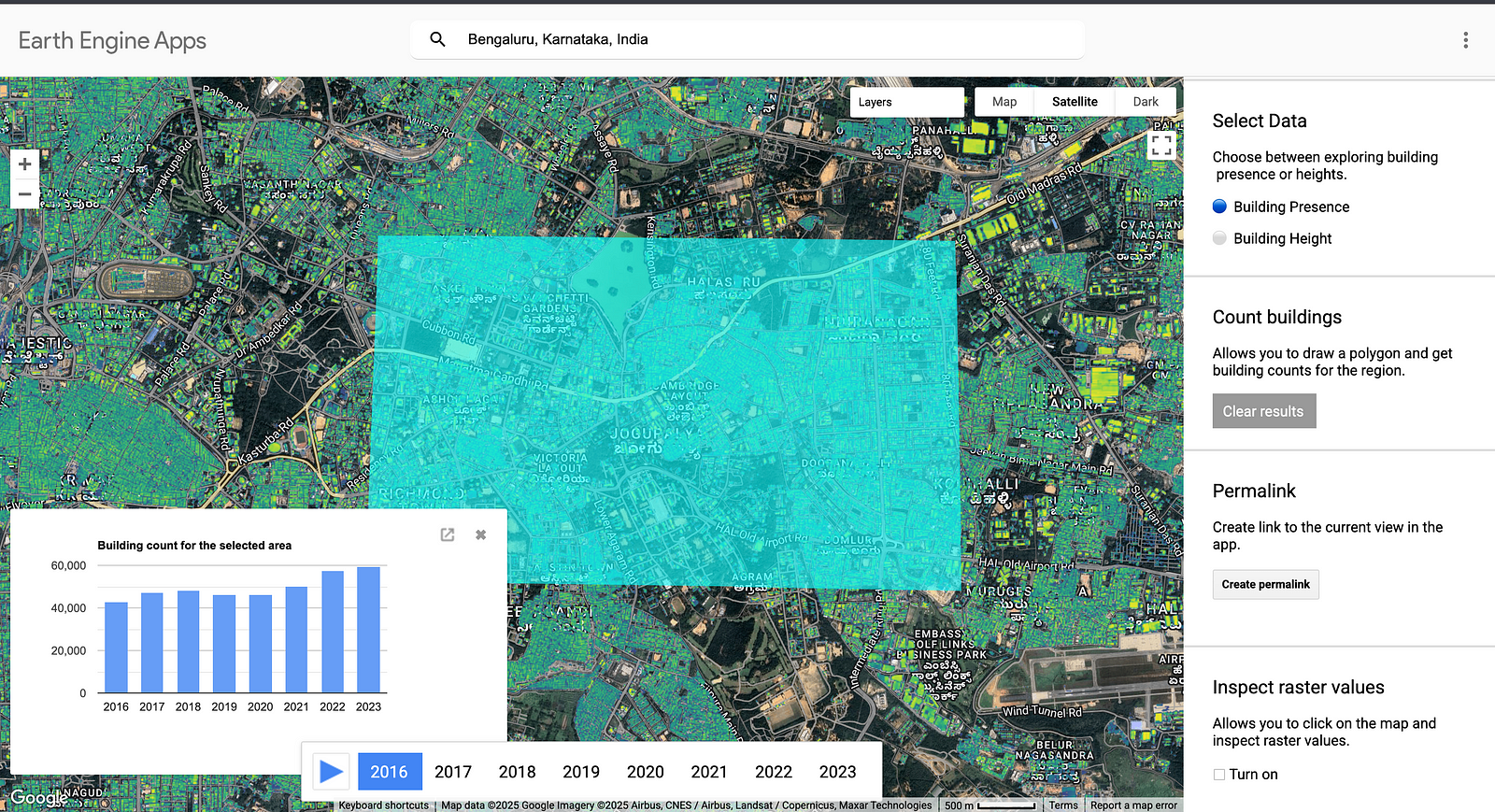Image resolution: width=1495 pixels, height=812 pixels.
Task: Pop out the building count chart
Action: pyautogui.click(x=448, y=534)
